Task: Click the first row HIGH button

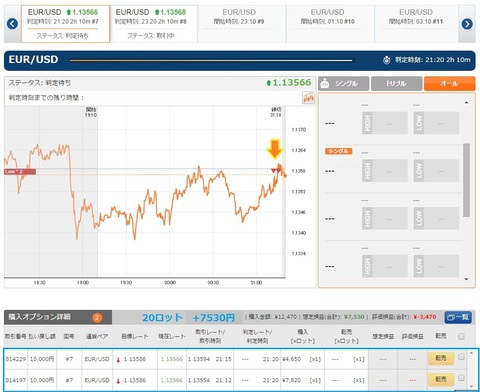Action: coord(385,123)
